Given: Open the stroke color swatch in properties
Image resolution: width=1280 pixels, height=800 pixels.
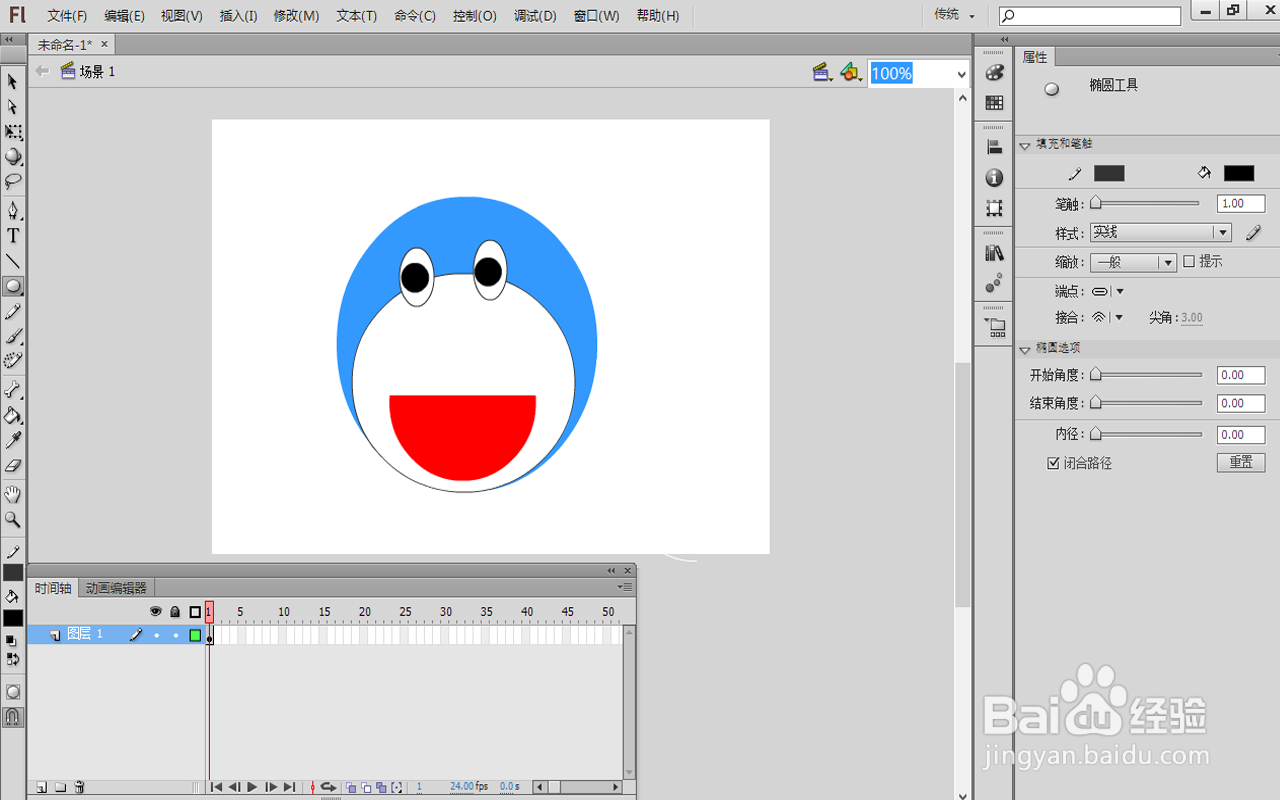Looking at the screenshot, I should (1109, 173).
